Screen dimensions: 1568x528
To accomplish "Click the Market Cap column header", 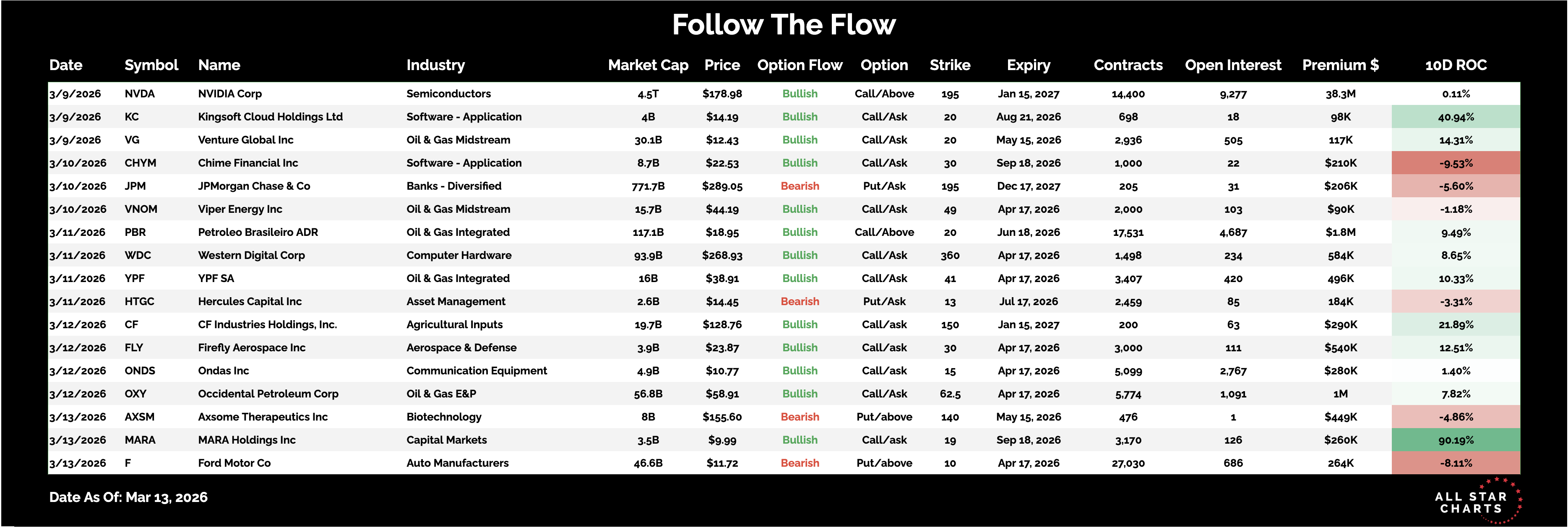I will point(648,65).
